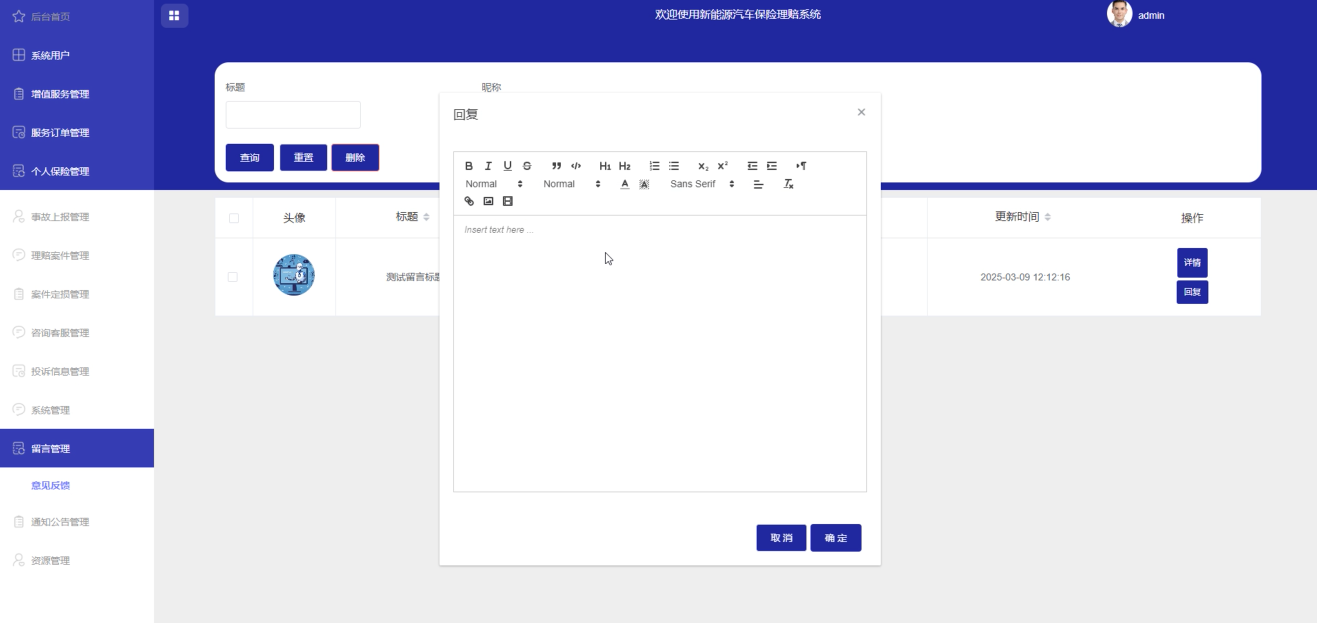Apply strikethrough formatting
The height and width of the screenshot is (623, 1317).
point(527,166)
